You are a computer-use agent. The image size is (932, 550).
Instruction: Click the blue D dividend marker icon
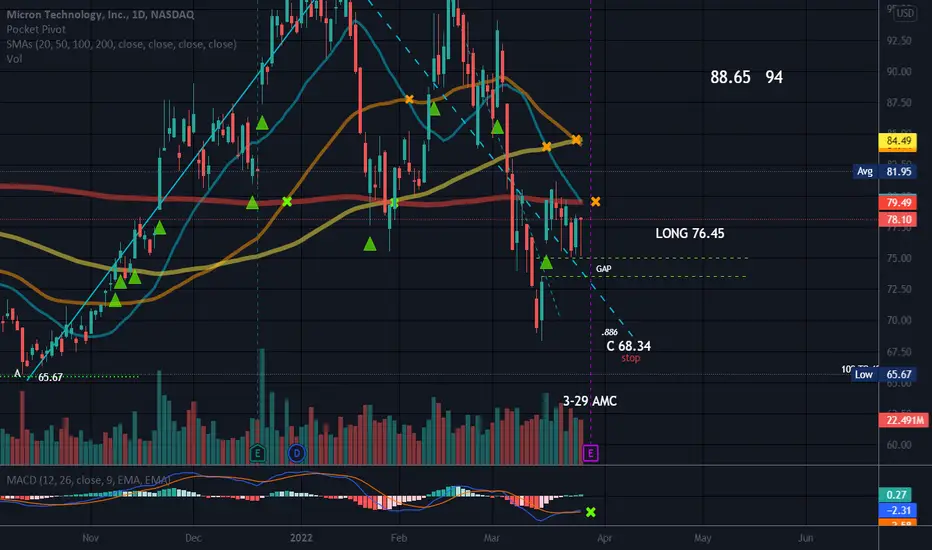(296, 454)
